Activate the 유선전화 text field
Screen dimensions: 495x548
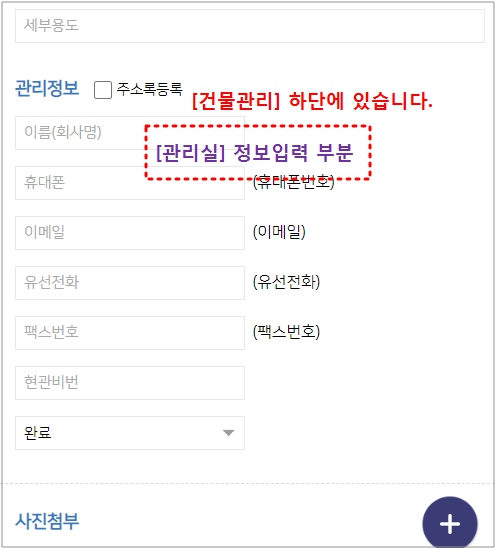130,283
